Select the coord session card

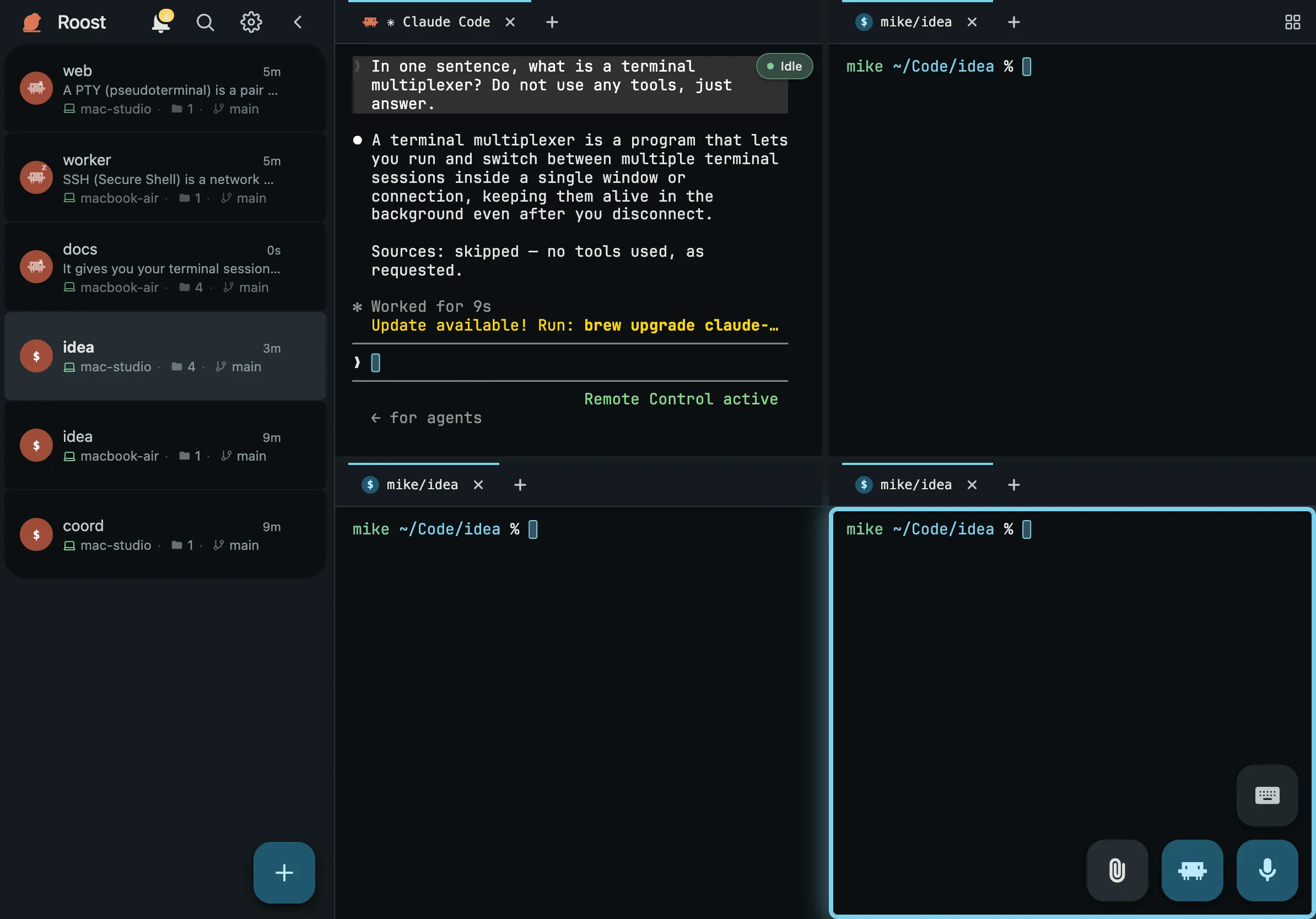point(165,534)
